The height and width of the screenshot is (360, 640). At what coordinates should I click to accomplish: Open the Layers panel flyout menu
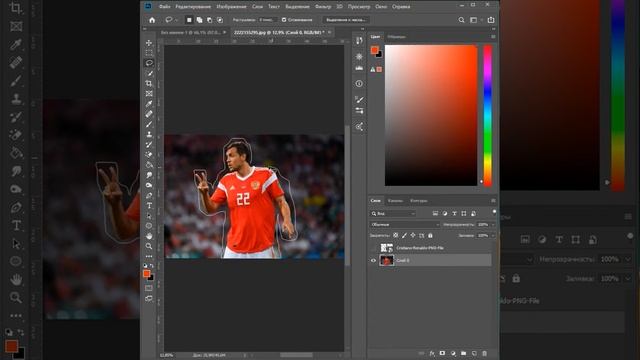tap(493, 201)
